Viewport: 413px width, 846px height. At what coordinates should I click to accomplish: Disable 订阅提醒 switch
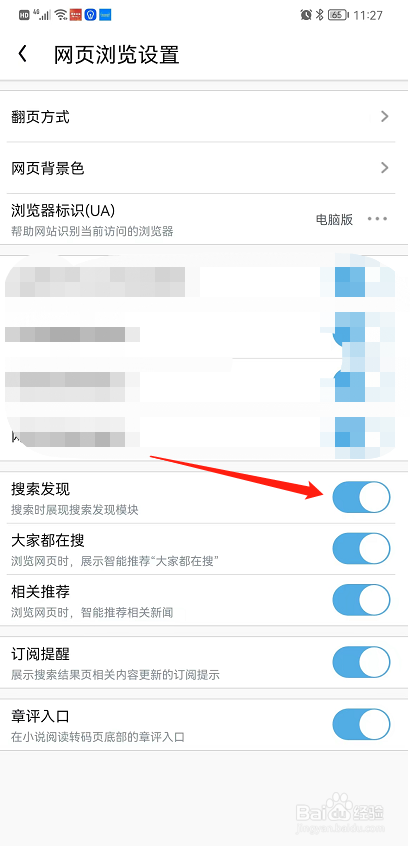click(x=361, y=662)
